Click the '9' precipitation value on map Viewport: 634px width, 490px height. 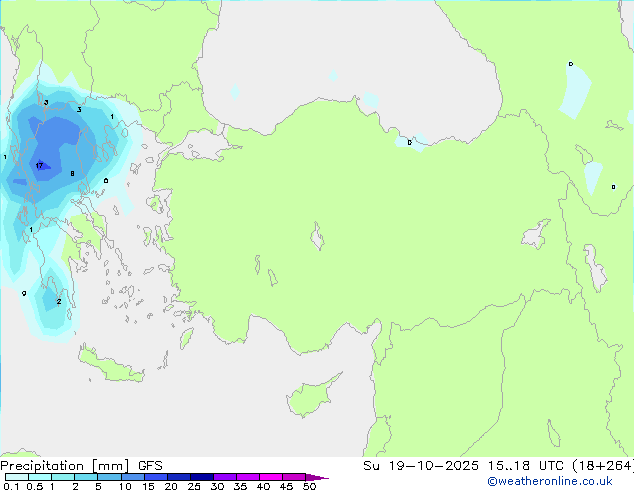pos(24,293)
